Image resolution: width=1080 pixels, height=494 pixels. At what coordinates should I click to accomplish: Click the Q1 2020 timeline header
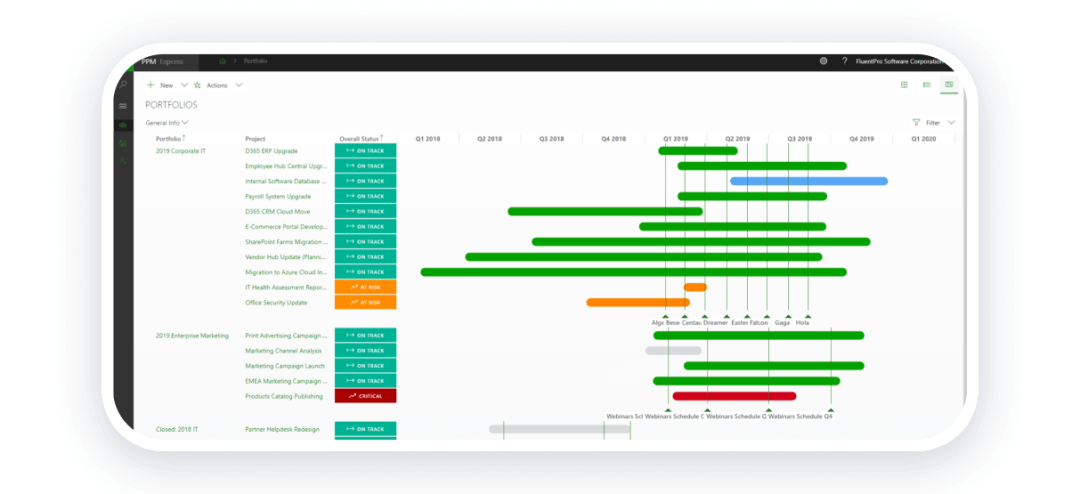(924, 138)
